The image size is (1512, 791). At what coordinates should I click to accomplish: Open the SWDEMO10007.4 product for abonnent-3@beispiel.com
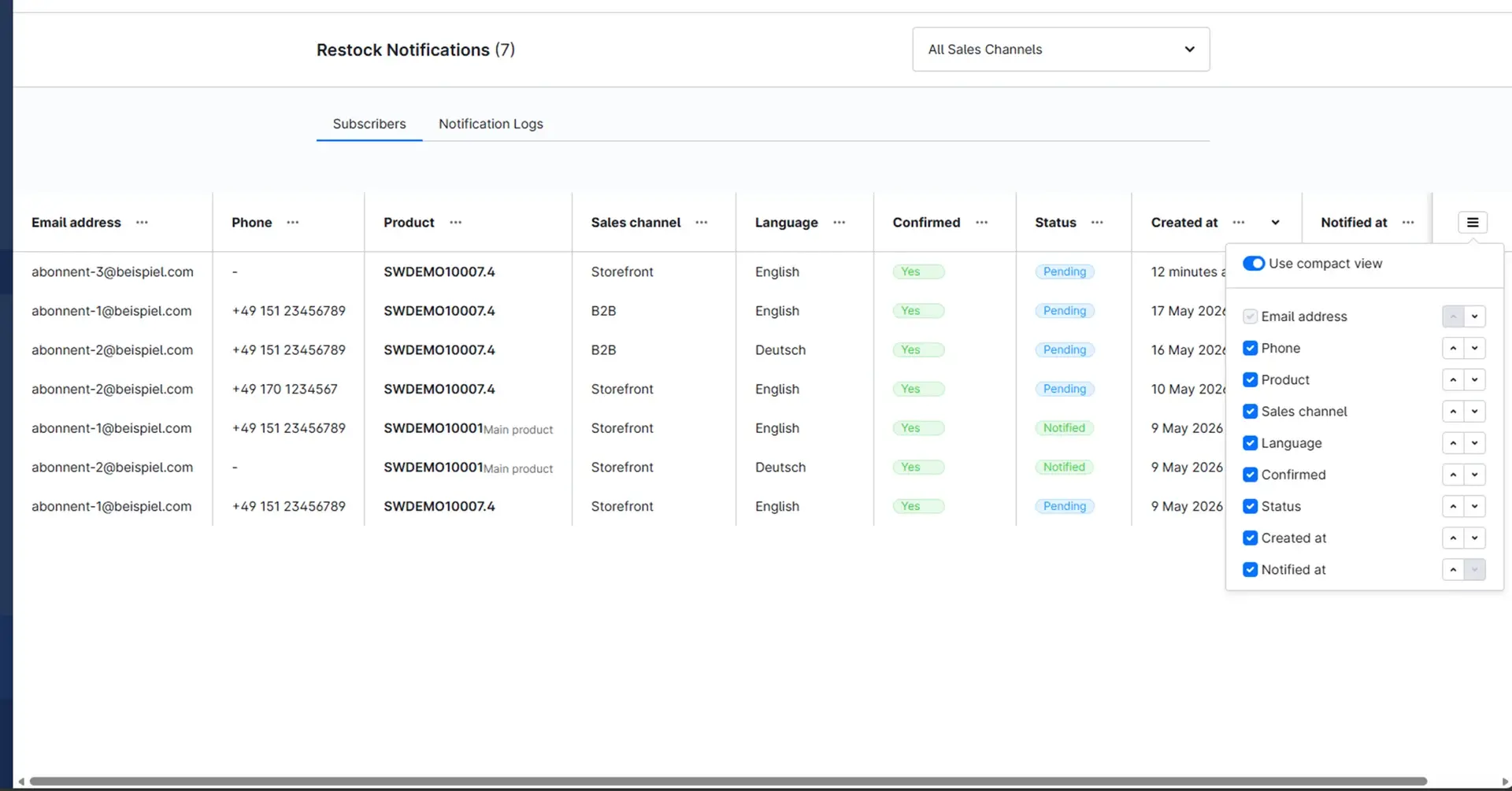439,272
